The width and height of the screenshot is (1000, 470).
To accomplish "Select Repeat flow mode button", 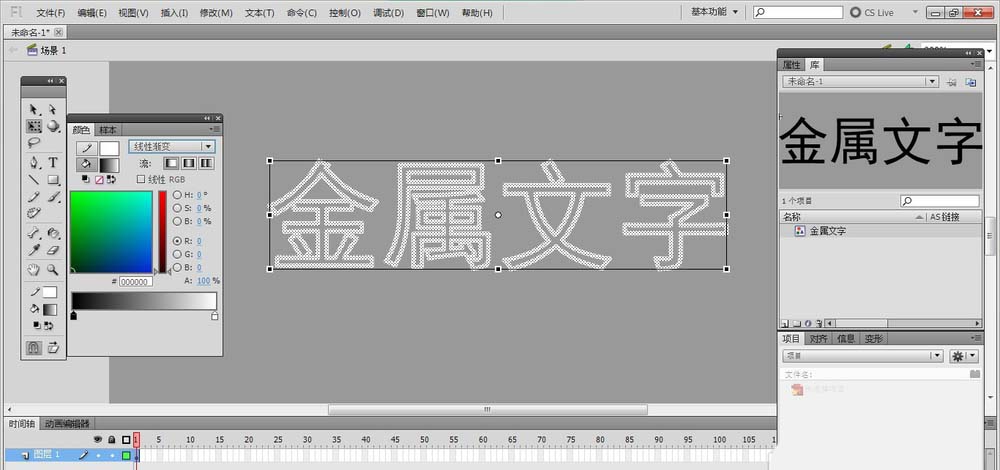I will [x=206, y=164].
